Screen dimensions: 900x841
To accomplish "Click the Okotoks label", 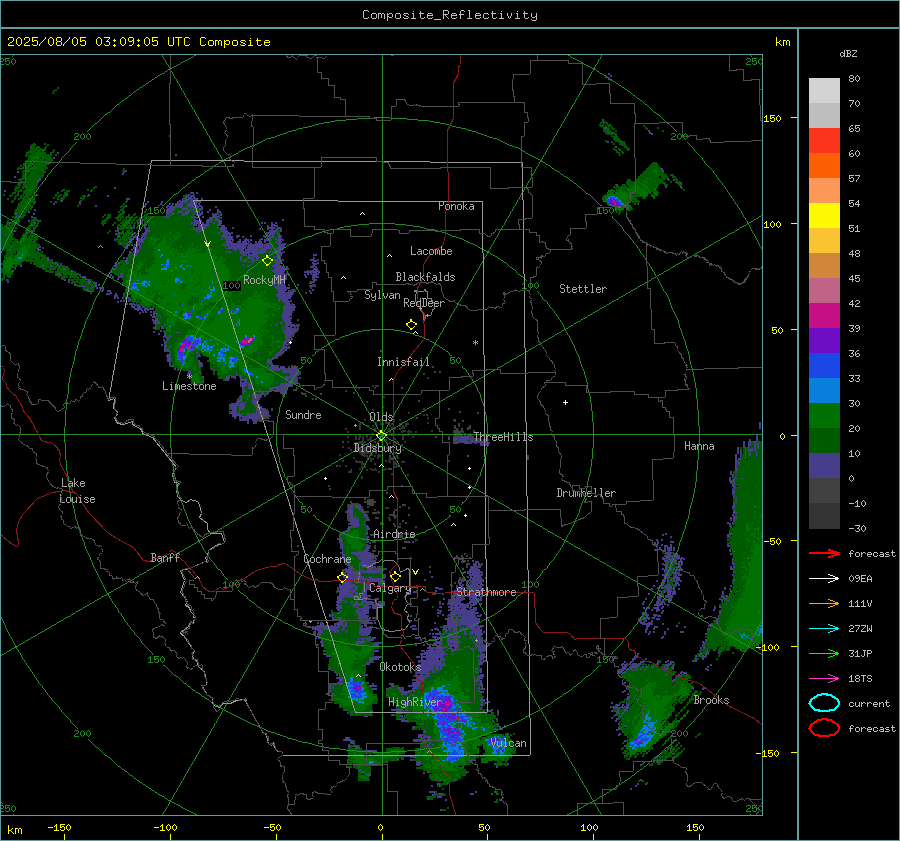I will [400, 667].
